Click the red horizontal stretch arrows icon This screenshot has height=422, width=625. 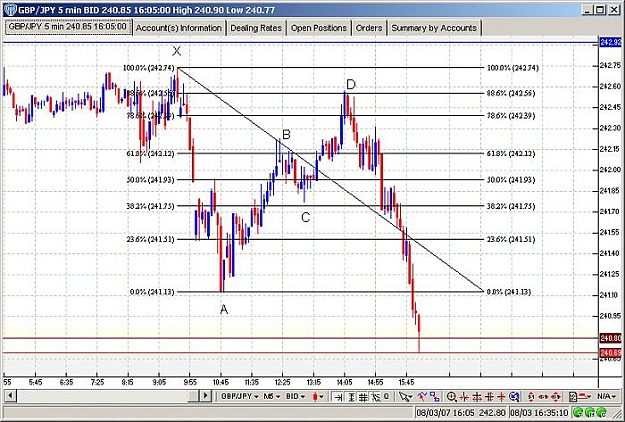click(543, 396)
